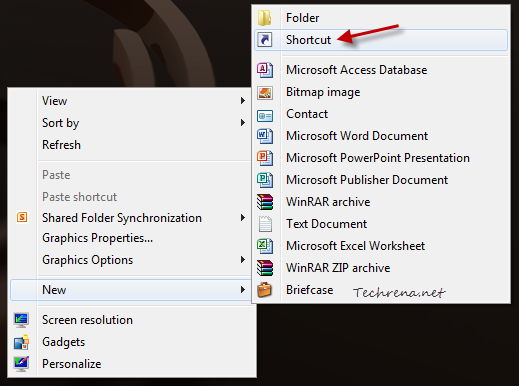Expand Shared Folder Synchronization submenu arrow
The height and width of the screenshot is (386, 519).
[x=243, y=218]
